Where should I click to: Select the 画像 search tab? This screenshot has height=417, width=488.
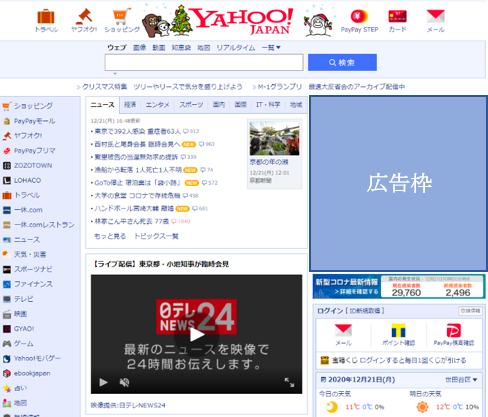click(139, 48)
